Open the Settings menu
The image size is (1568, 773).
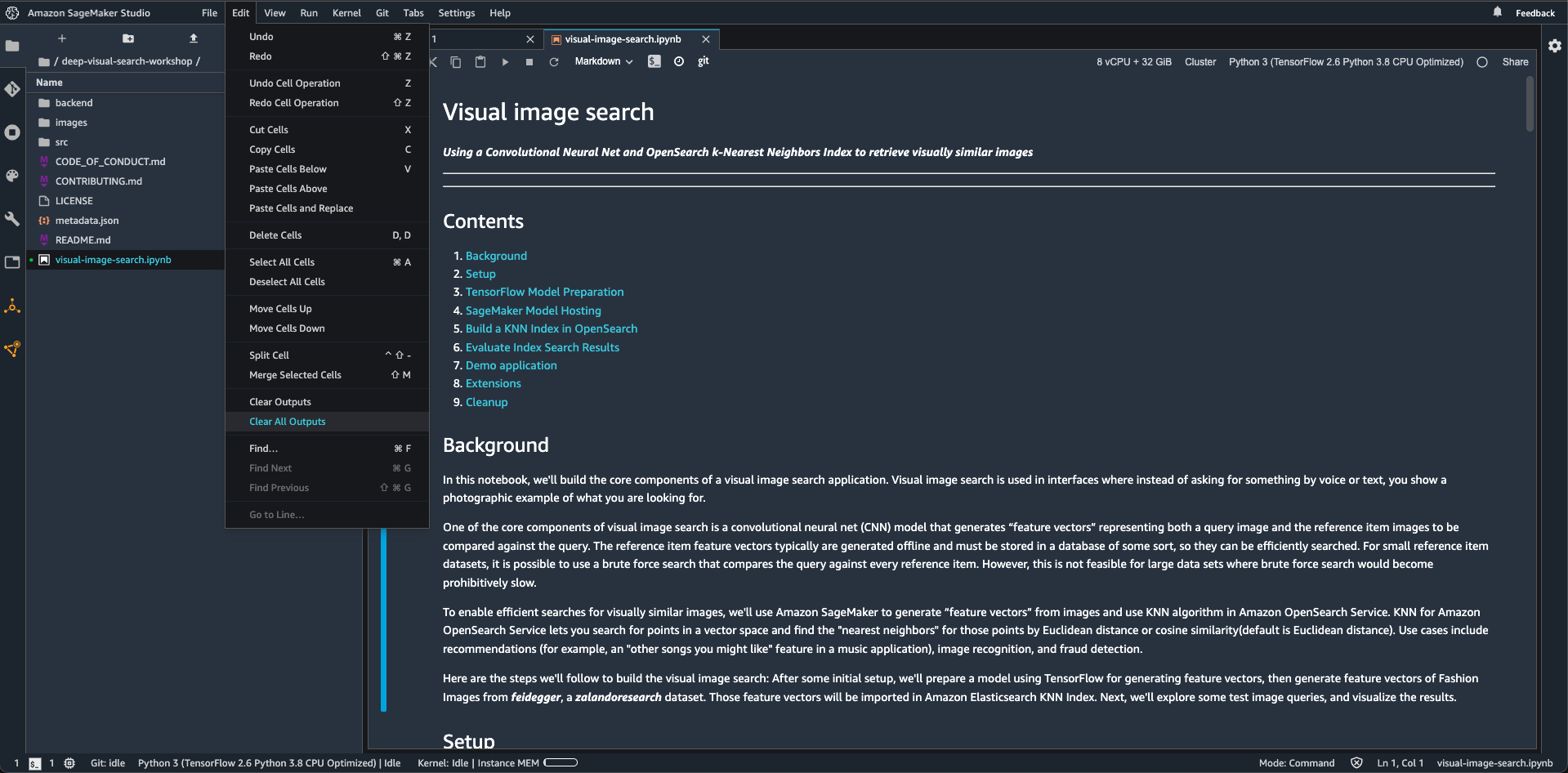[457, 13]
